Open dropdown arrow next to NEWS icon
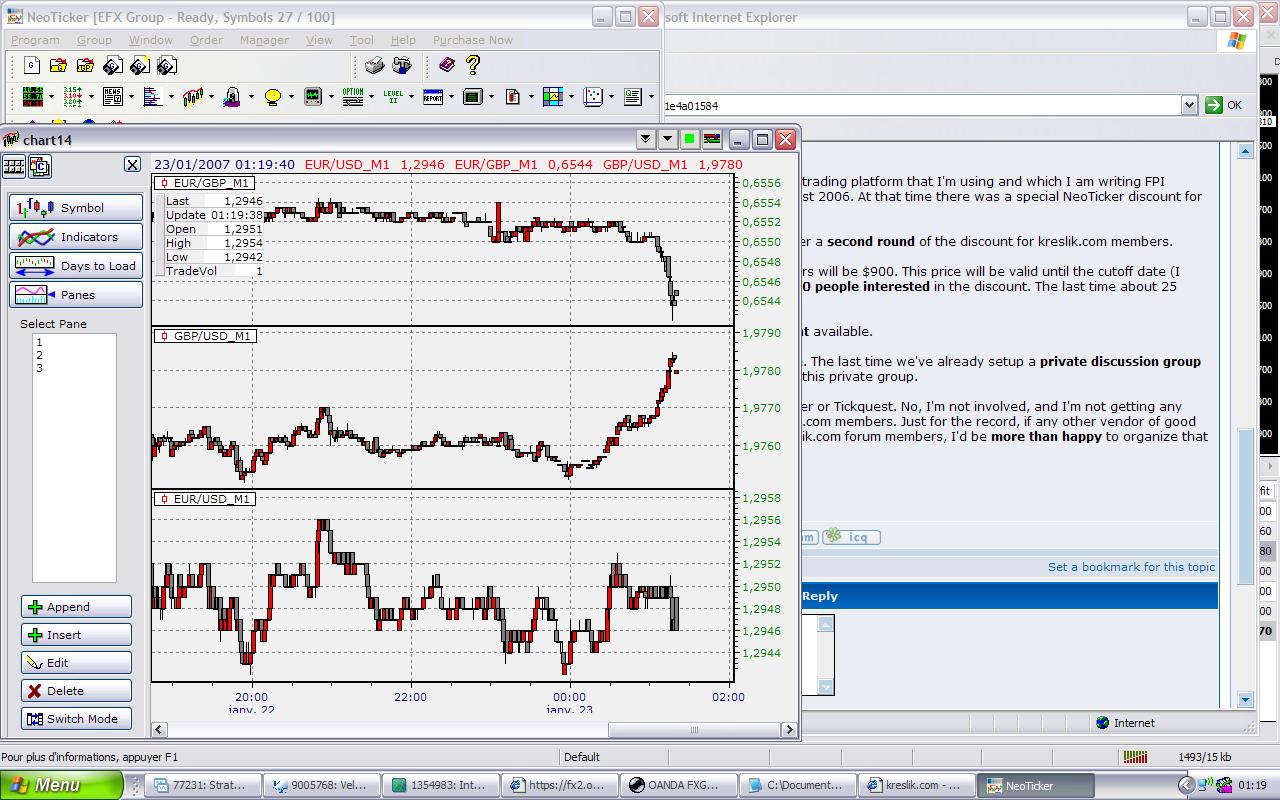The width and height of the screenshot is (1280, 800). pos(130,97)
